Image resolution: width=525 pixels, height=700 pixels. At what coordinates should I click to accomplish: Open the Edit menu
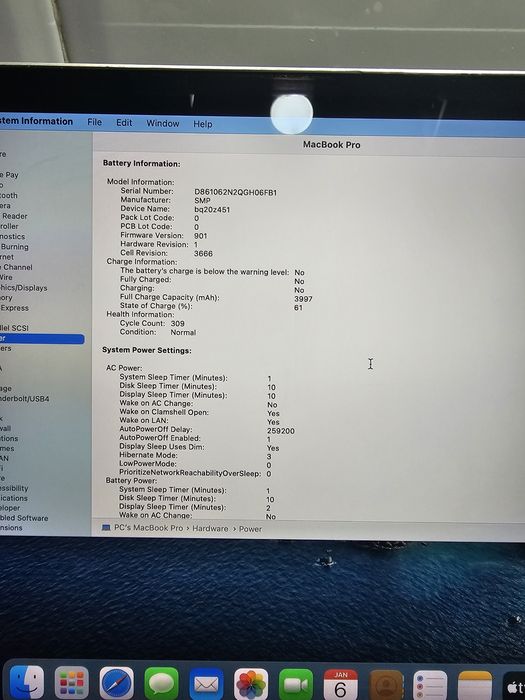coord(124,123)
